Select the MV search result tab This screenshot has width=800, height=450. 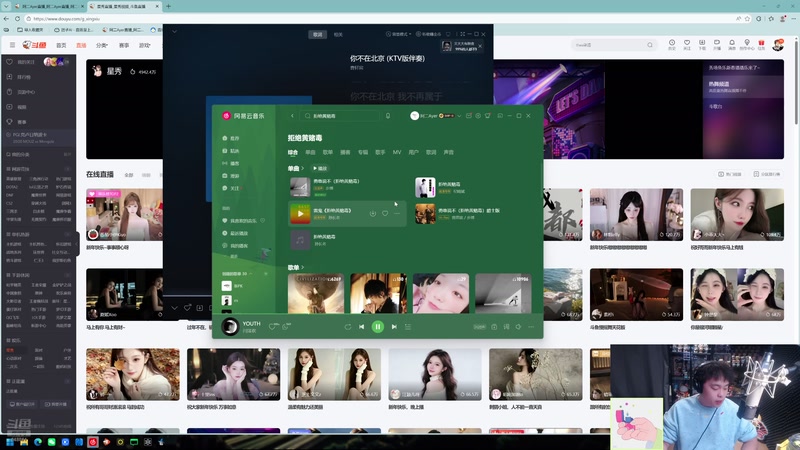pos(397,152)
